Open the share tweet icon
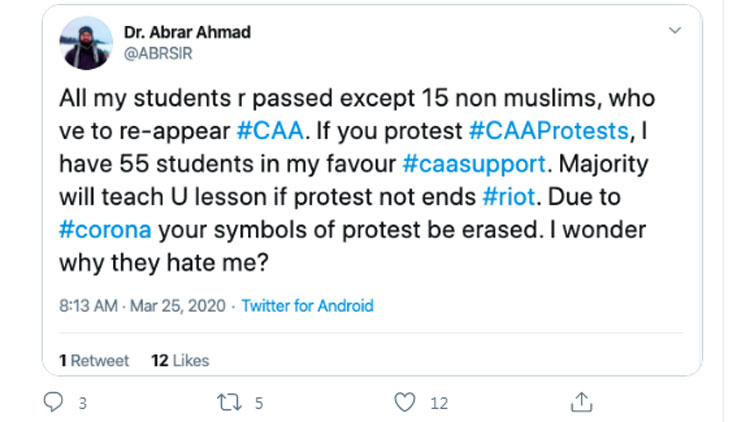The image size is (750, 422). click(579, 402)
